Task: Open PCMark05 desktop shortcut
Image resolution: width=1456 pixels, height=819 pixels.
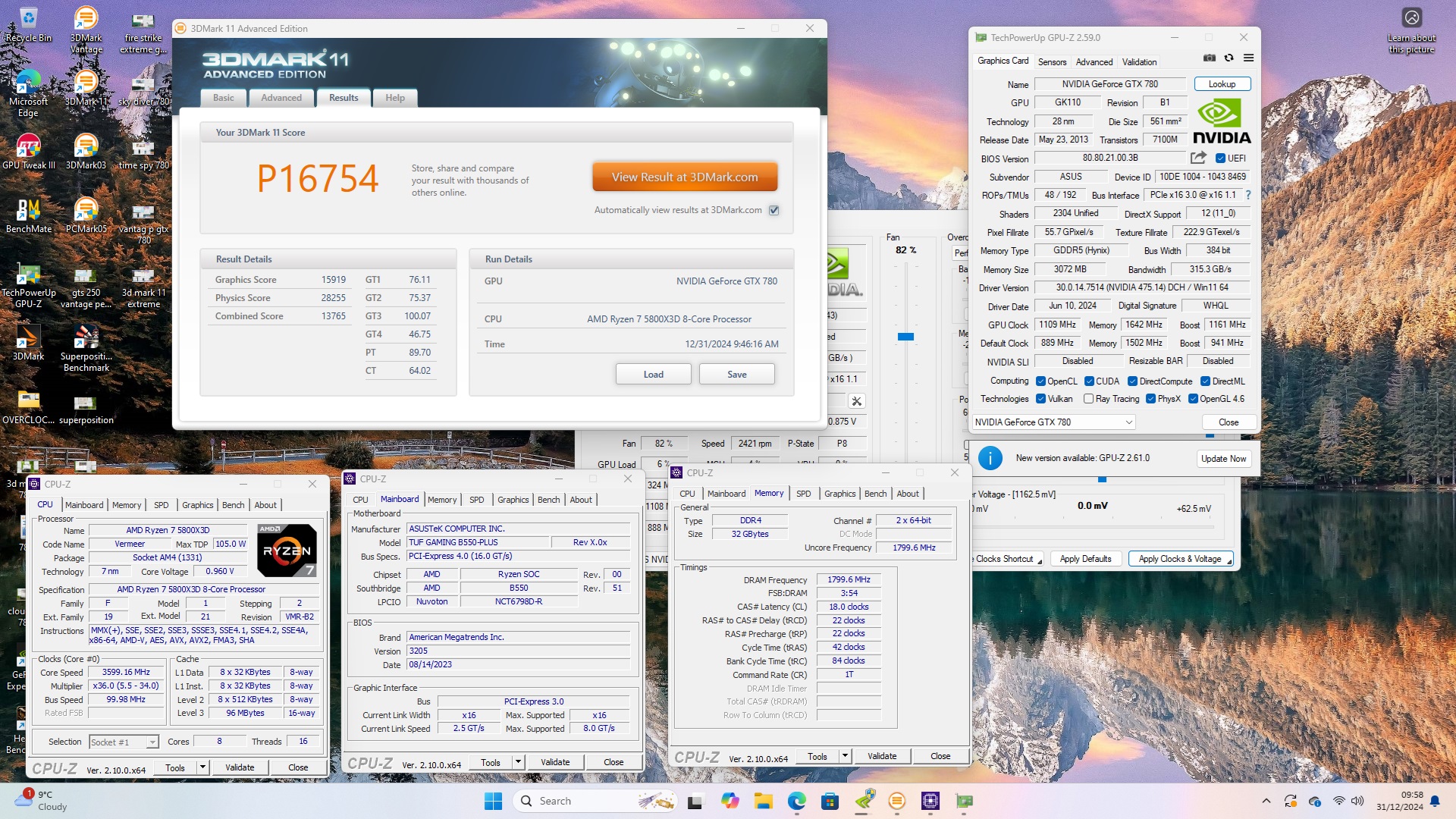Action: click(86, 215)
